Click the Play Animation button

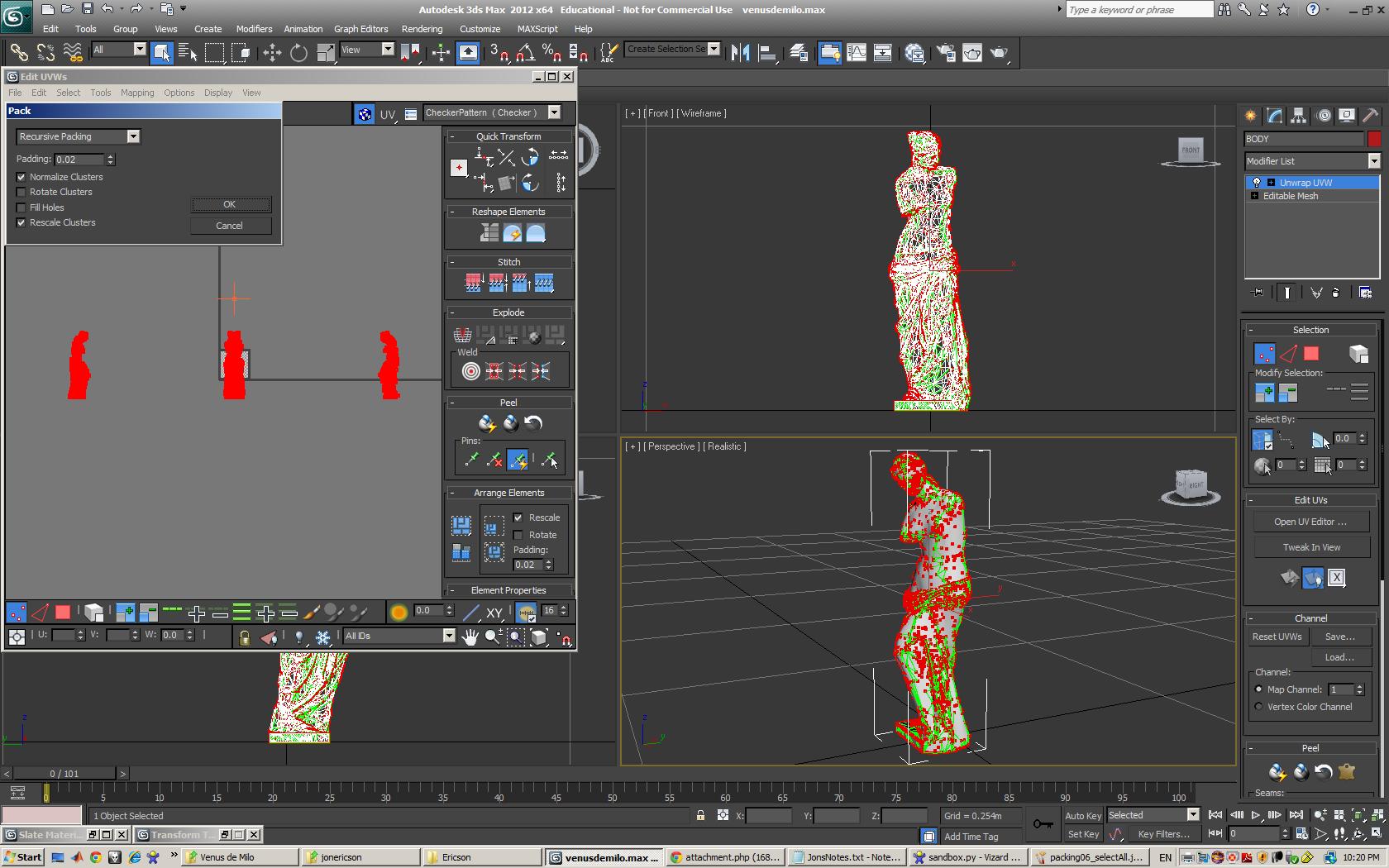coord(1255,815)
